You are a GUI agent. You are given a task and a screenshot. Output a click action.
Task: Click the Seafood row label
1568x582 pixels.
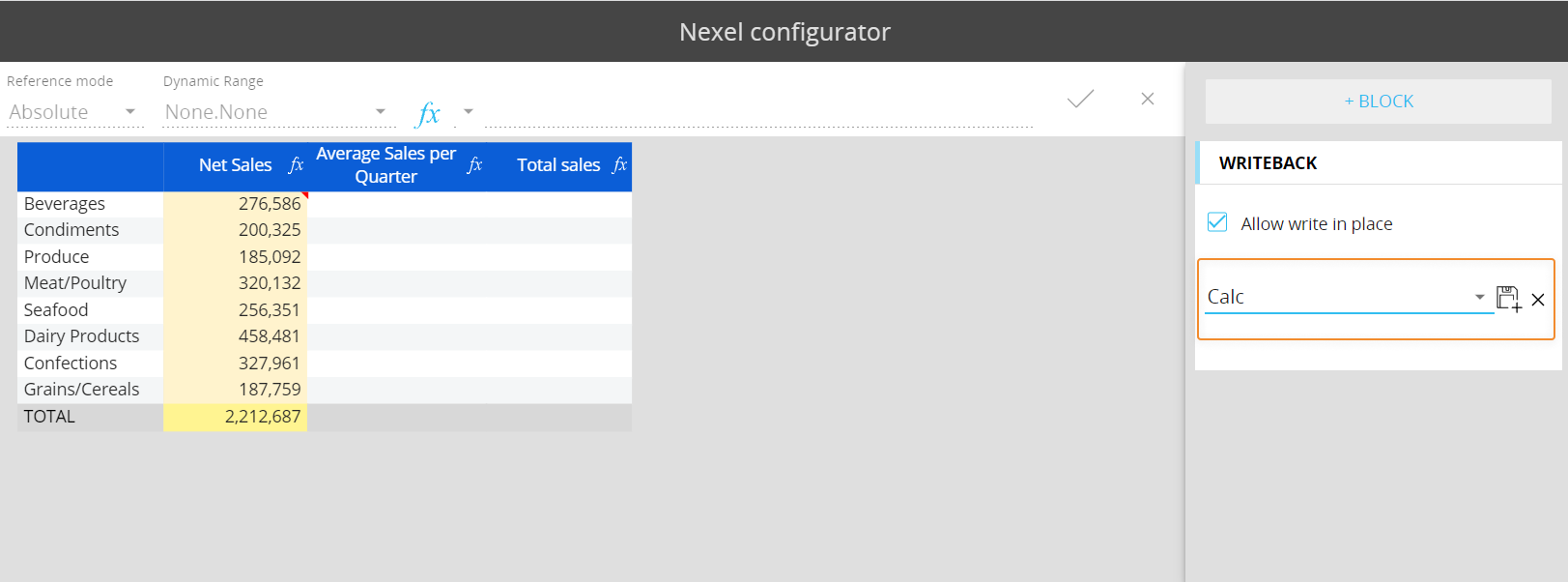point(56,310)
